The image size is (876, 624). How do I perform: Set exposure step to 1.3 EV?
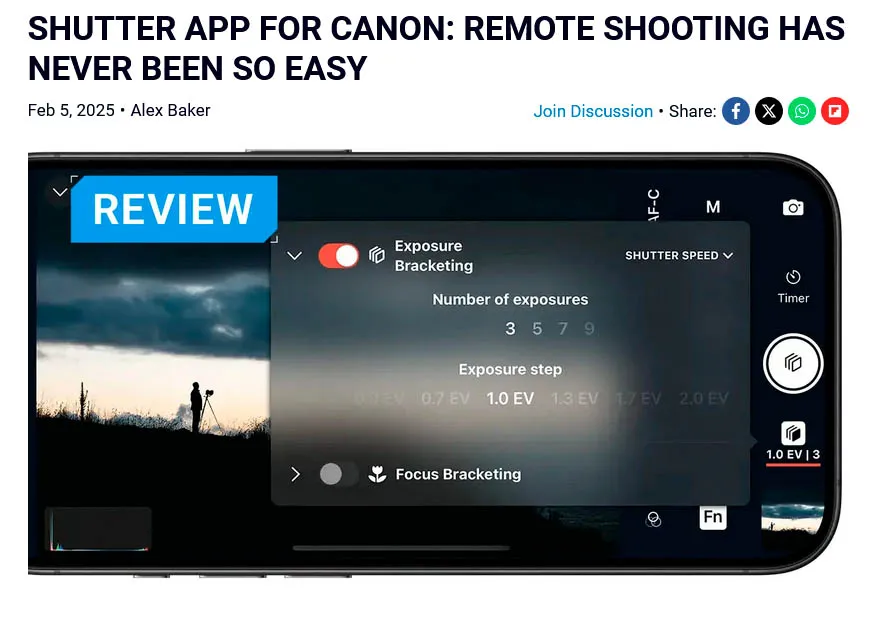click(x=574, y=397)
